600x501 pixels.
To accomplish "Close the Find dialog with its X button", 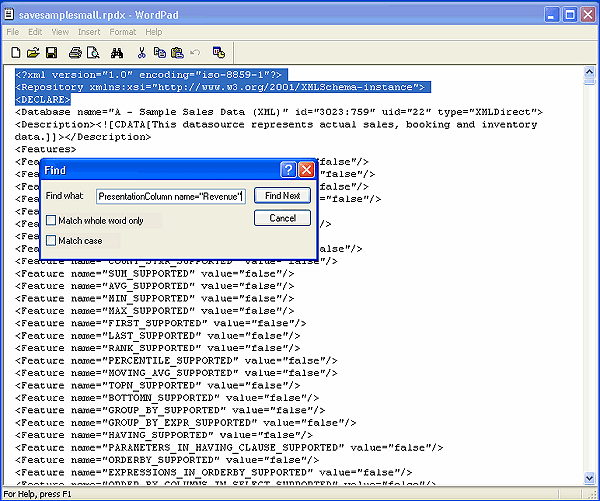I will 307,170.
